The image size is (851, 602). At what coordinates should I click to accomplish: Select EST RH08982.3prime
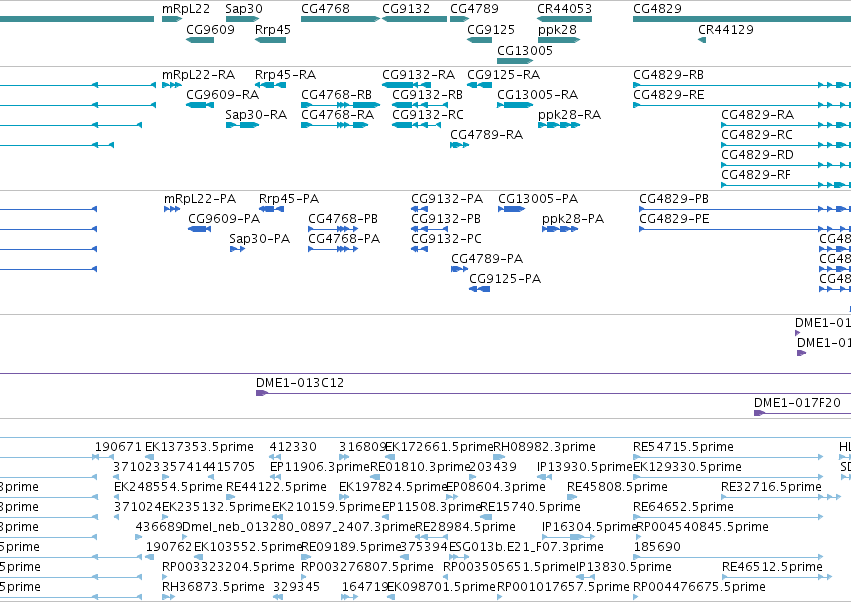point(499,457)
